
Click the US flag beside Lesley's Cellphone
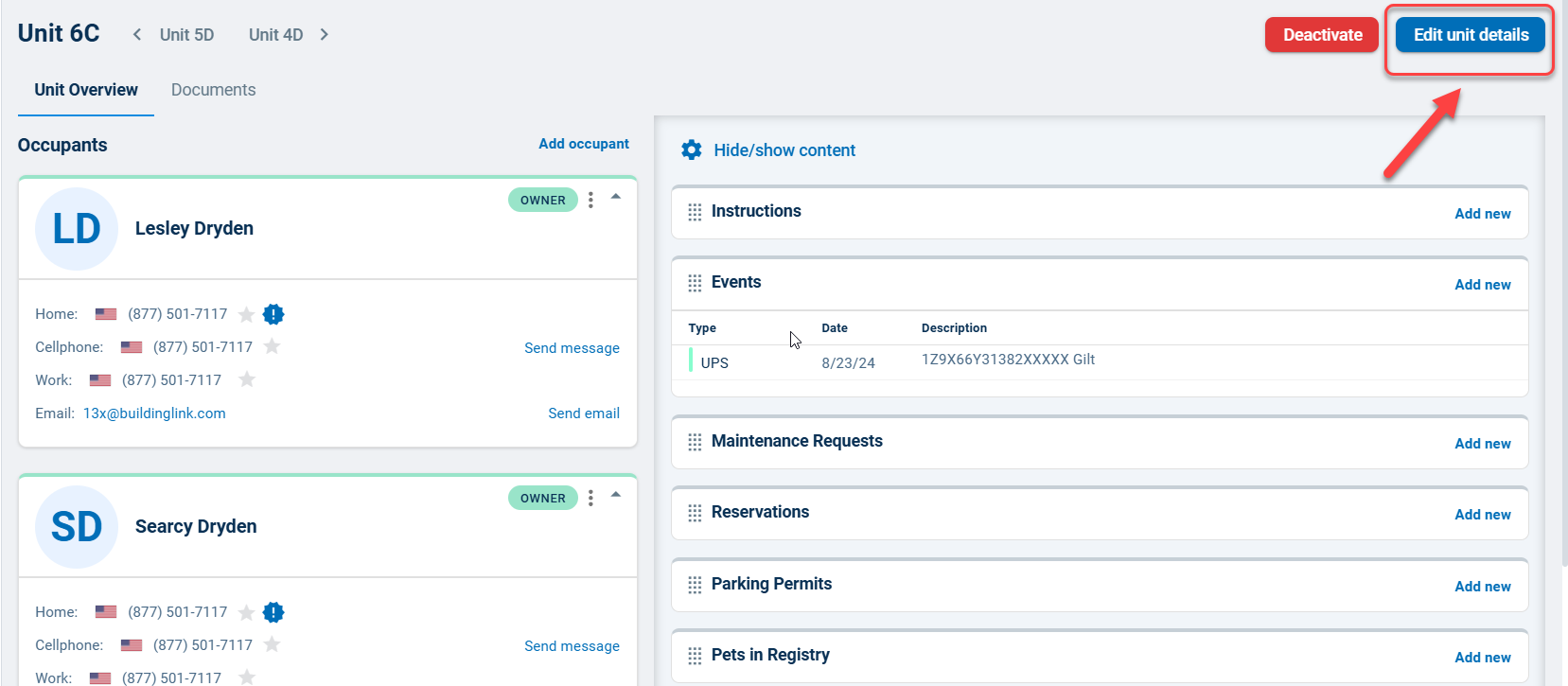132,347
